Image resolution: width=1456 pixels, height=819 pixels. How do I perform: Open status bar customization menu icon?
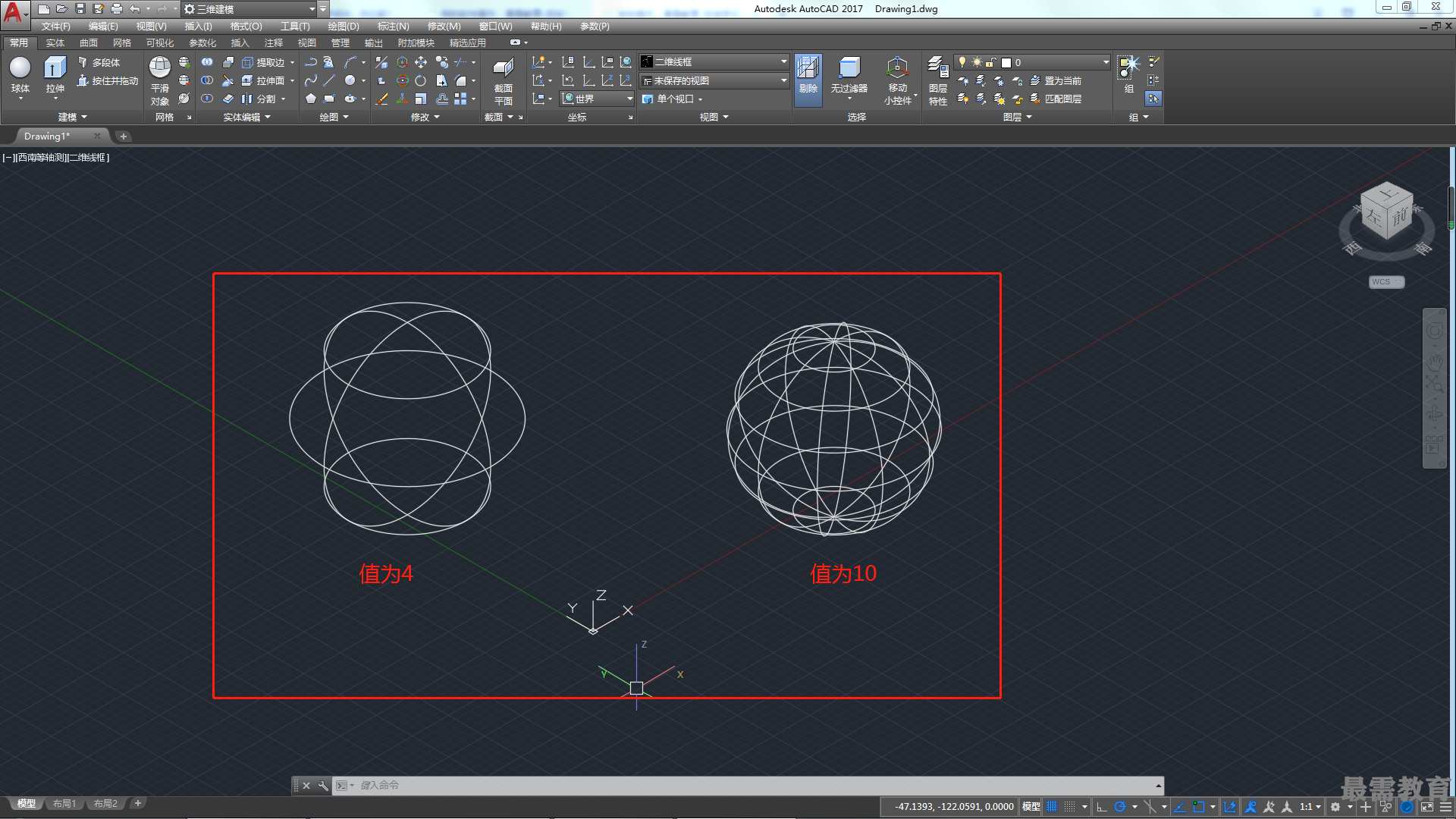(x=1447, y=807)
